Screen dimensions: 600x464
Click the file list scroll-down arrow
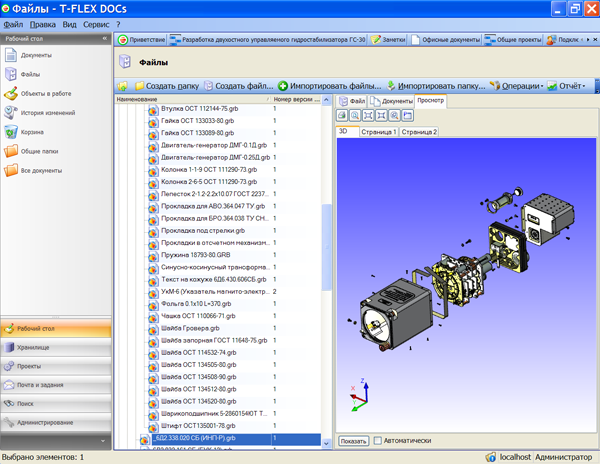[x=326, y=443]
